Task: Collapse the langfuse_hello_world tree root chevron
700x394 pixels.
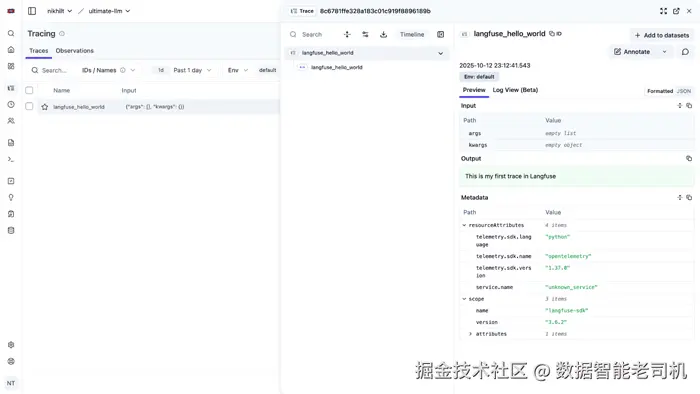Action: [441, 53]
